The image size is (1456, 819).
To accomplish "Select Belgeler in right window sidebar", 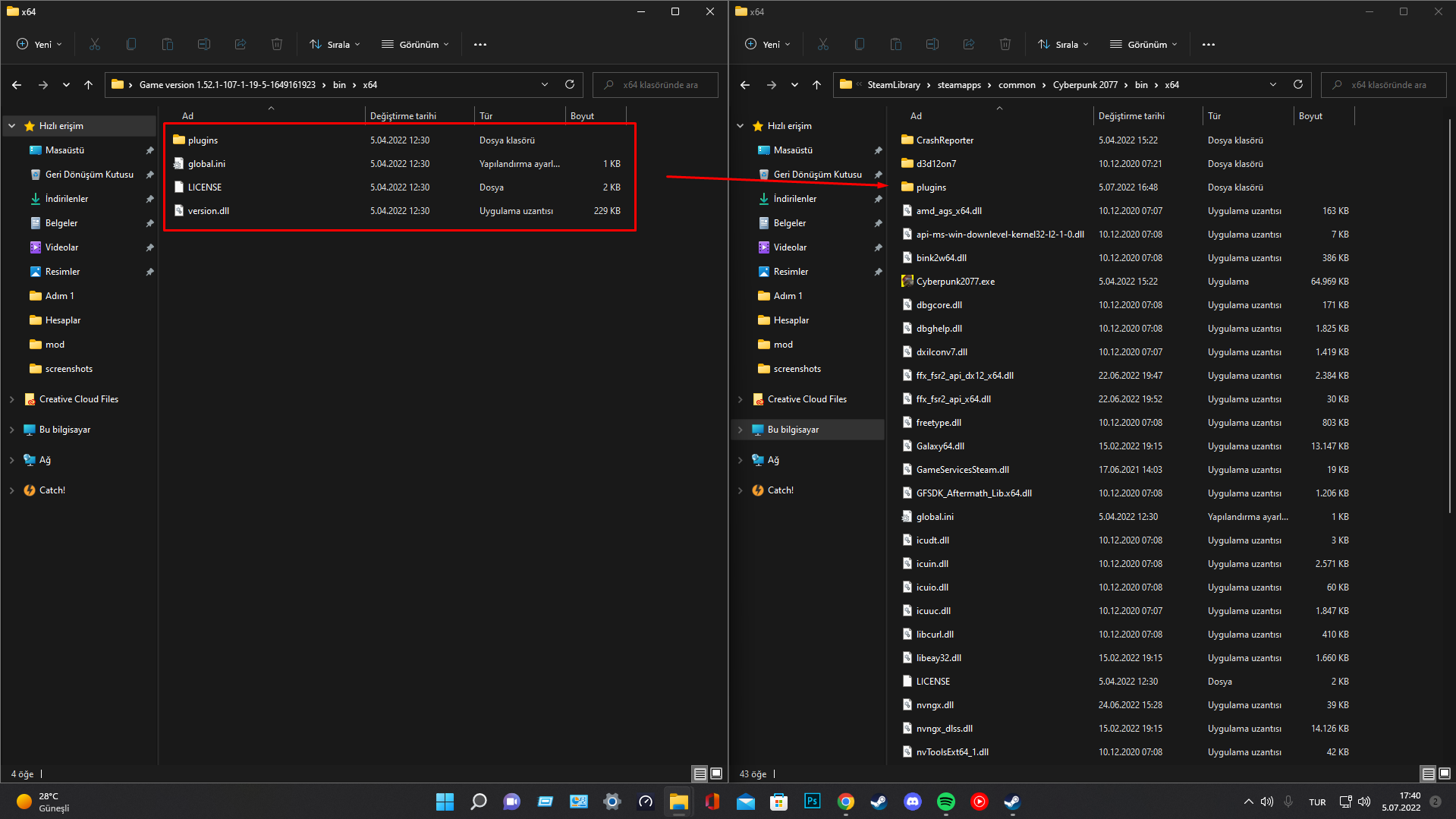I will [790, 223].
